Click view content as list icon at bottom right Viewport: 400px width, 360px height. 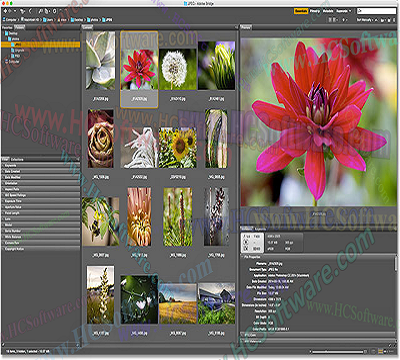(x=391, y=351)
